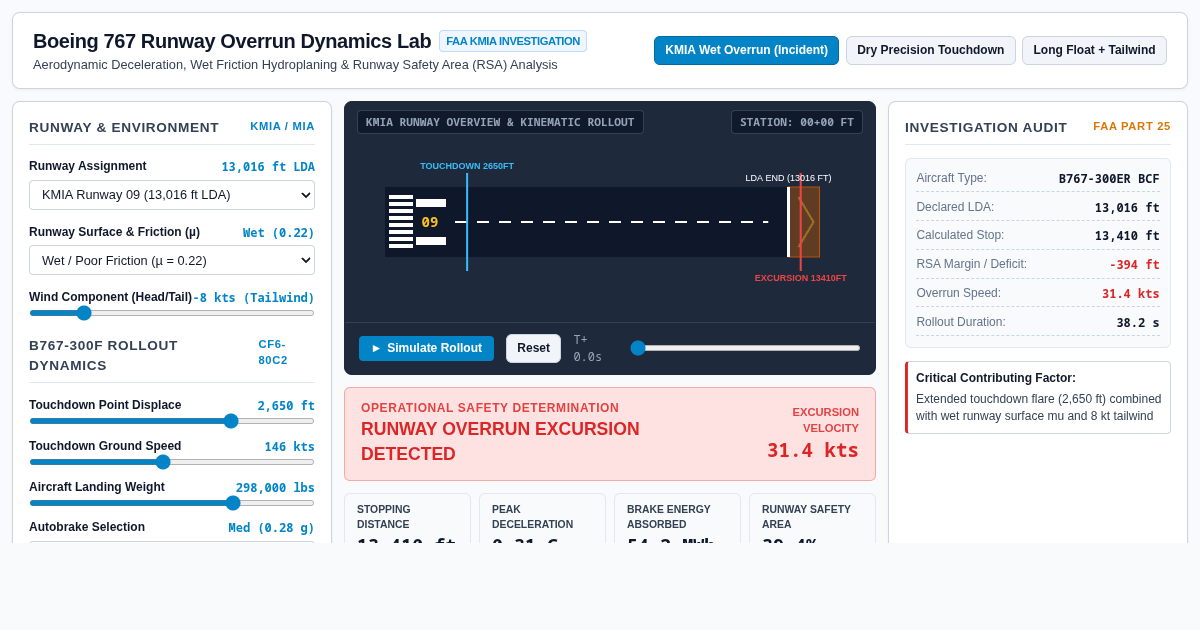The height and width of the screenshot is (630, 1200).
Task: Click the -394 ft RSA deficit value
Action: (x=1134, y=265)
